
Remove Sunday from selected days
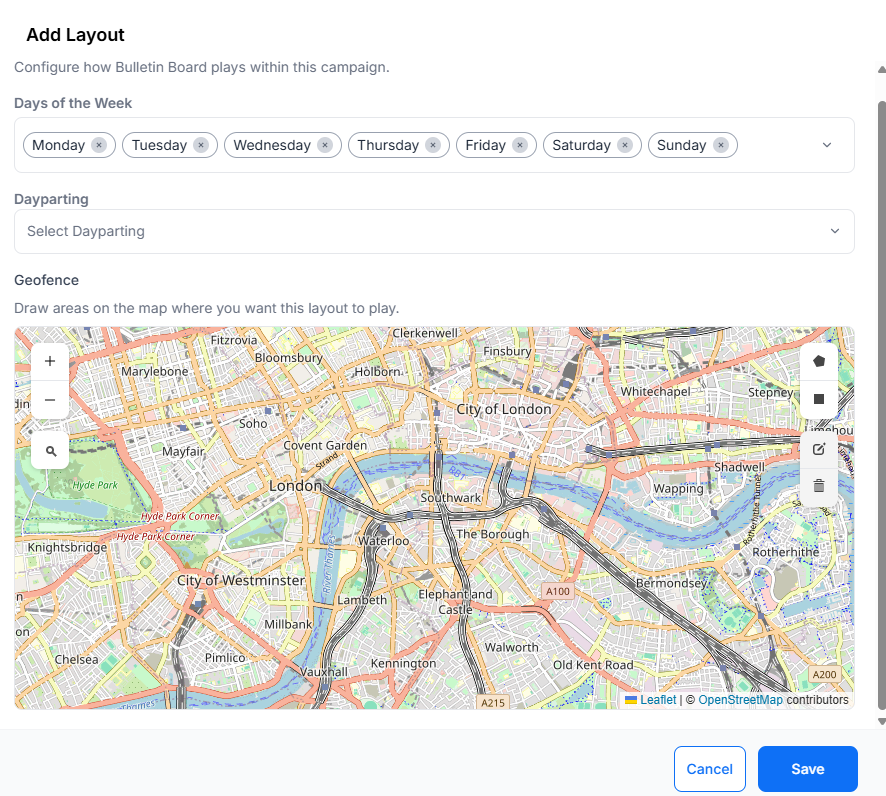click(x=721, y=145)
